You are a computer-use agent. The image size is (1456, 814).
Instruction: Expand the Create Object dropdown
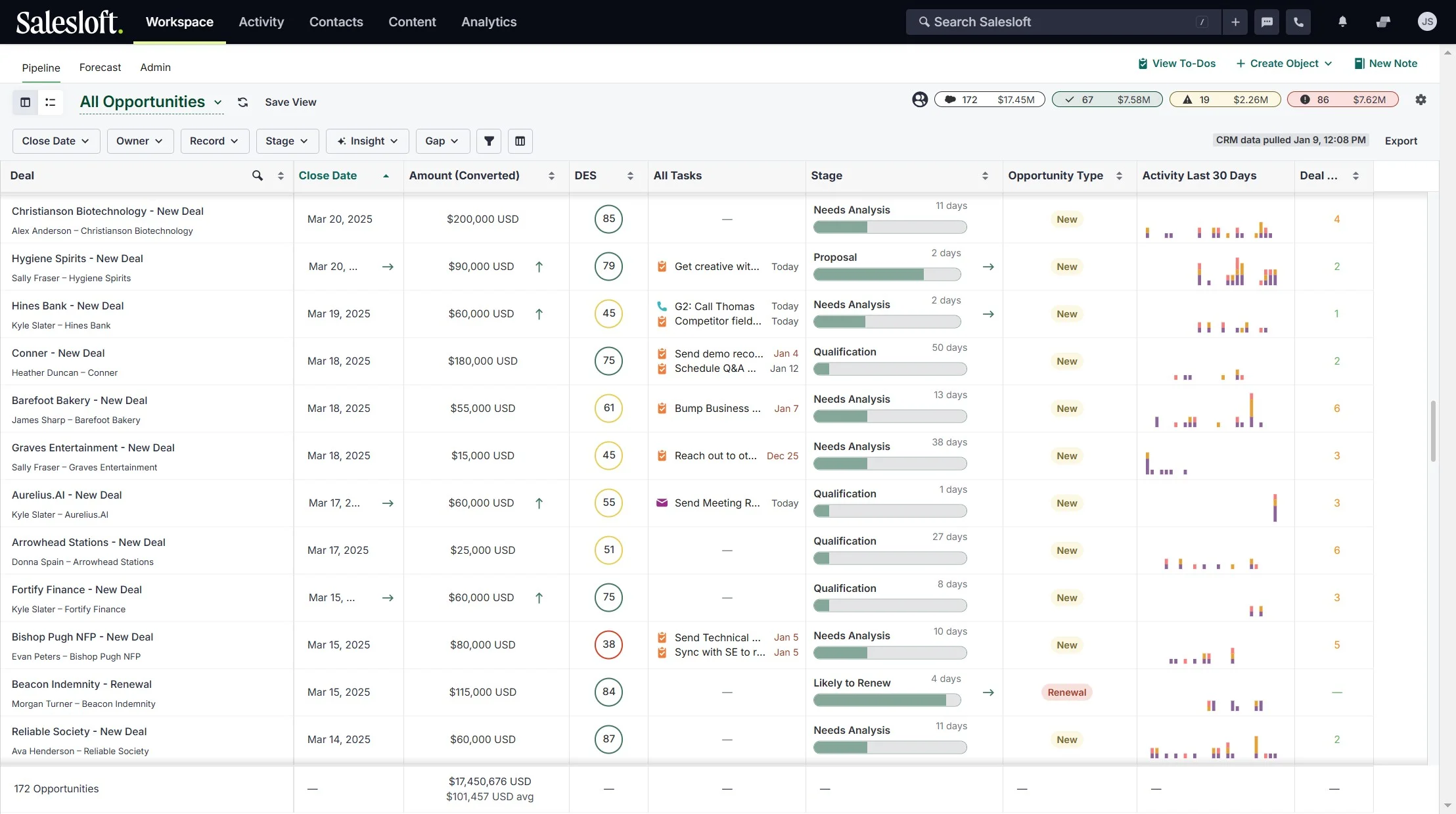1284,64
